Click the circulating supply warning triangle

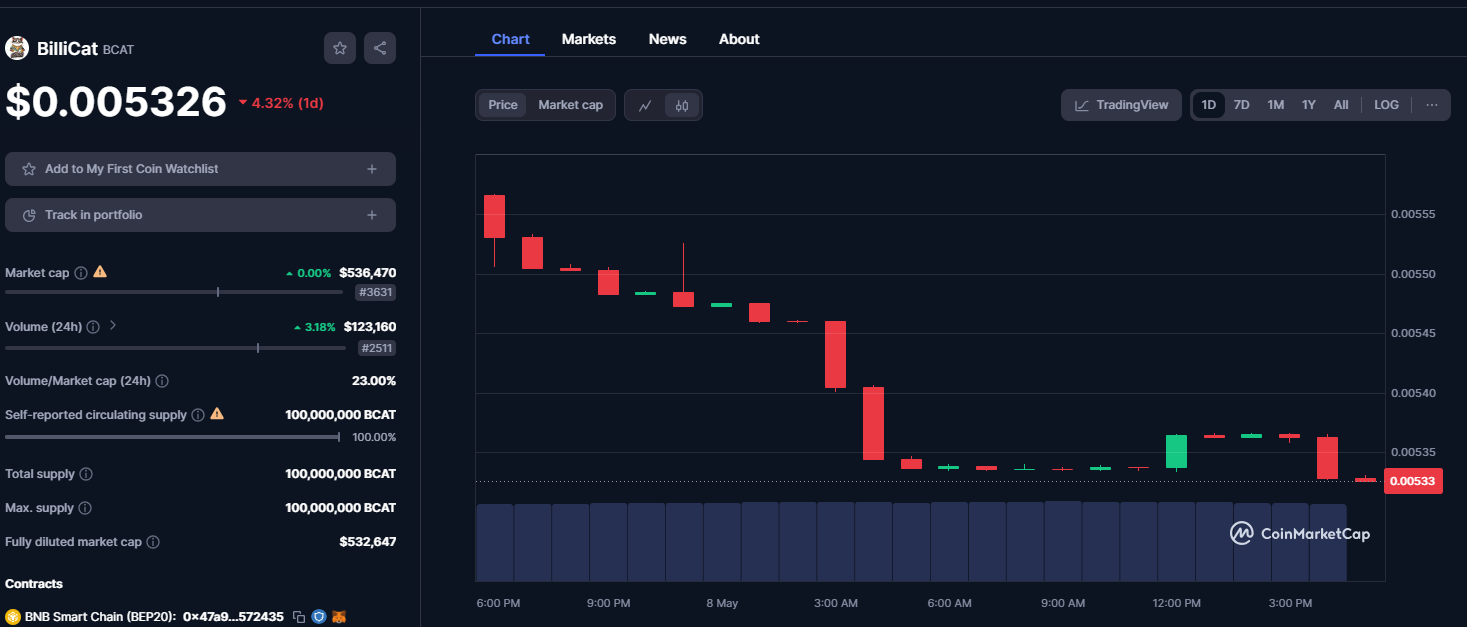[217, 414]
